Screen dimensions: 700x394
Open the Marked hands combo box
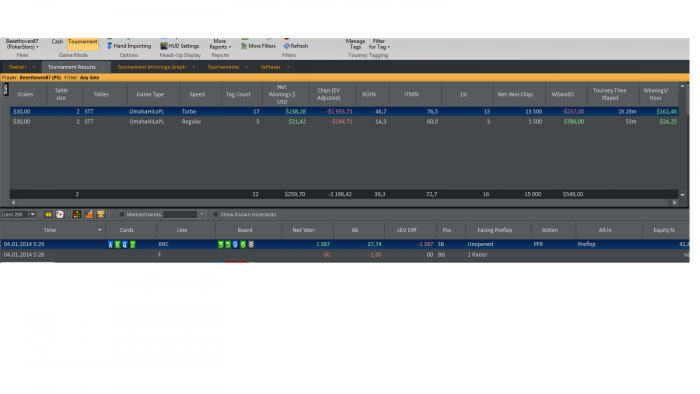(x=202, y=215)
